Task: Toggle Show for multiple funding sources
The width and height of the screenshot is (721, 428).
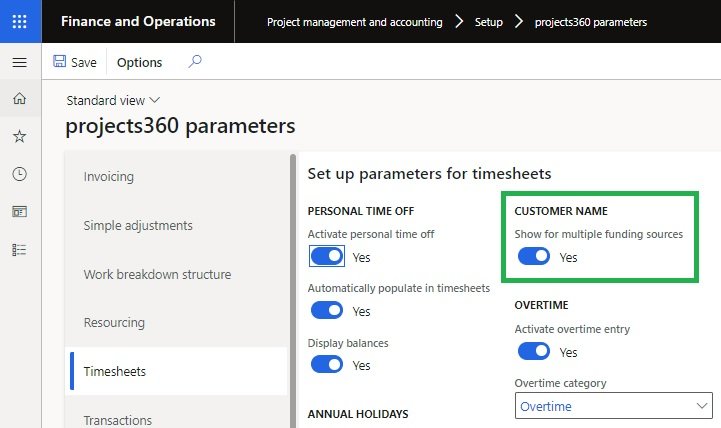Action: point(534,257)
